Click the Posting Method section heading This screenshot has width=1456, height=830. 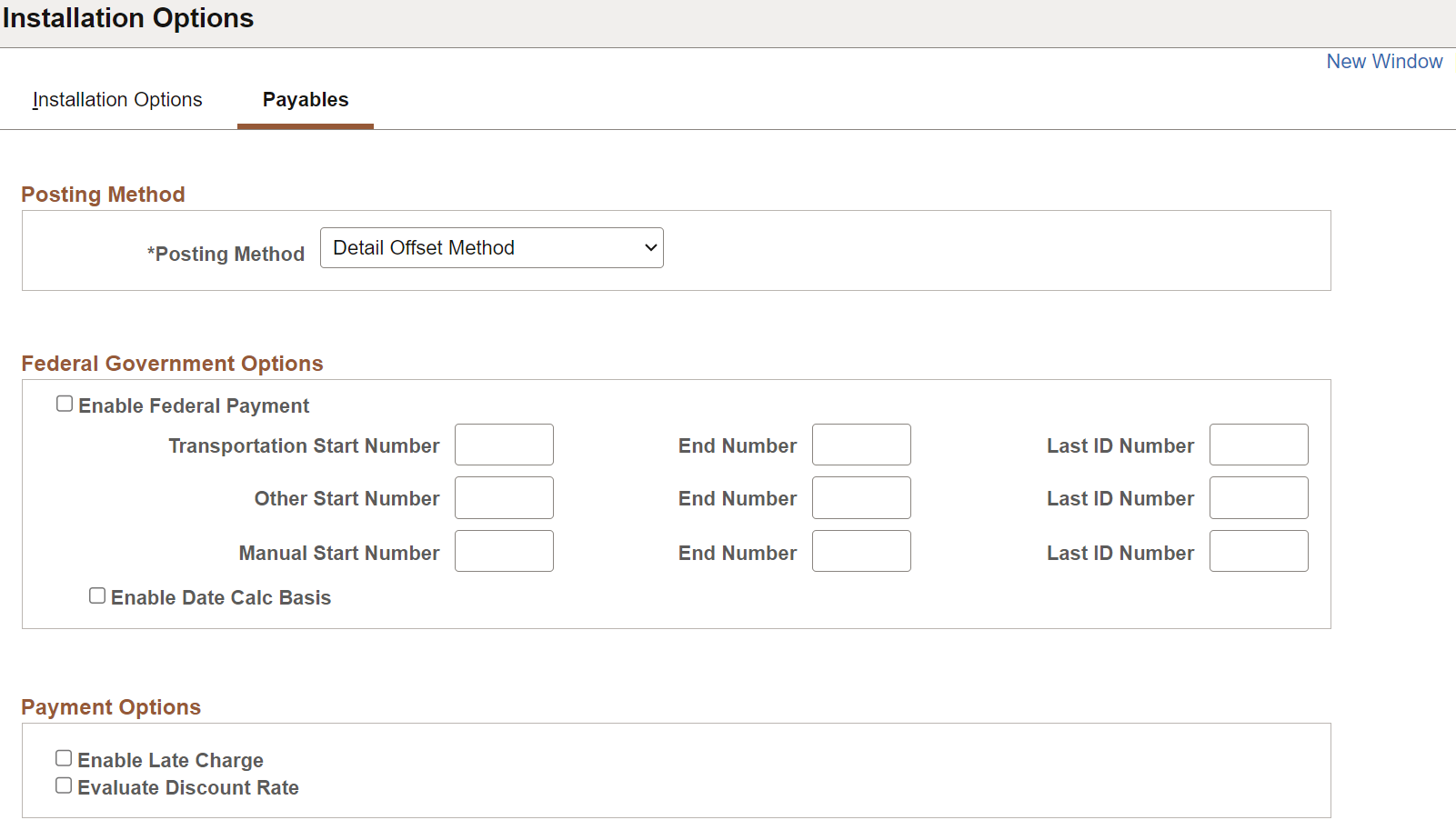(103, 195)
